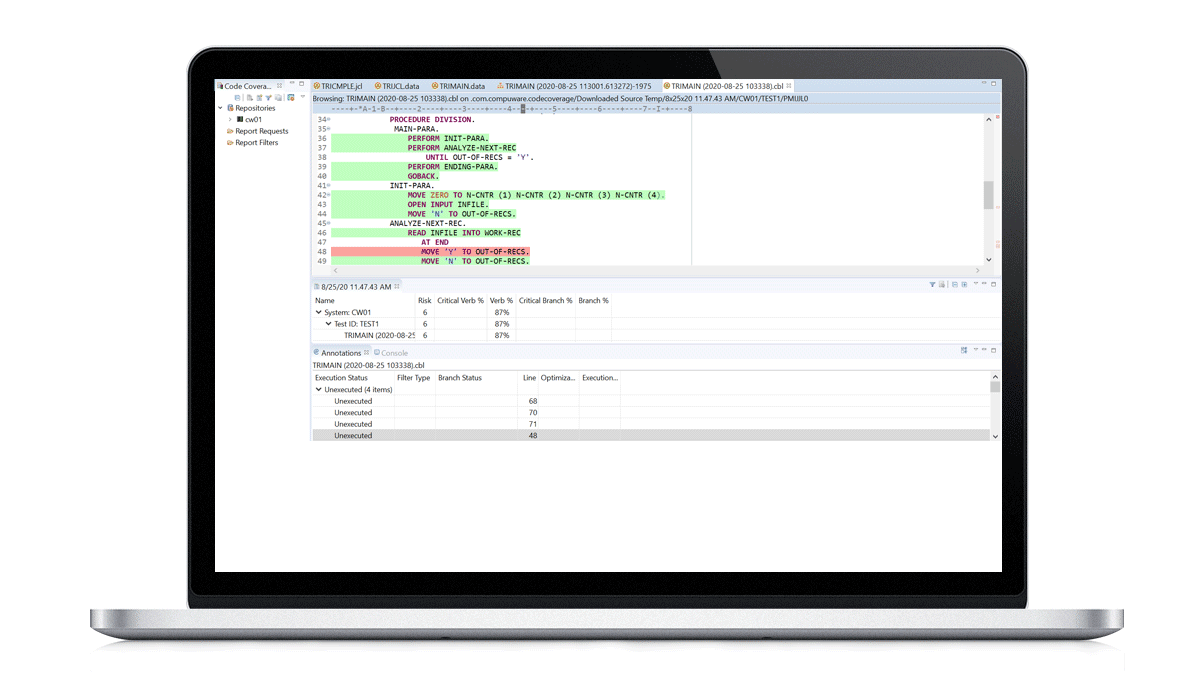Viewport: 1200px width, 690px height.
Task: Collapse the Unexecuted (4 items) group
Action: [x=319, y=390]
